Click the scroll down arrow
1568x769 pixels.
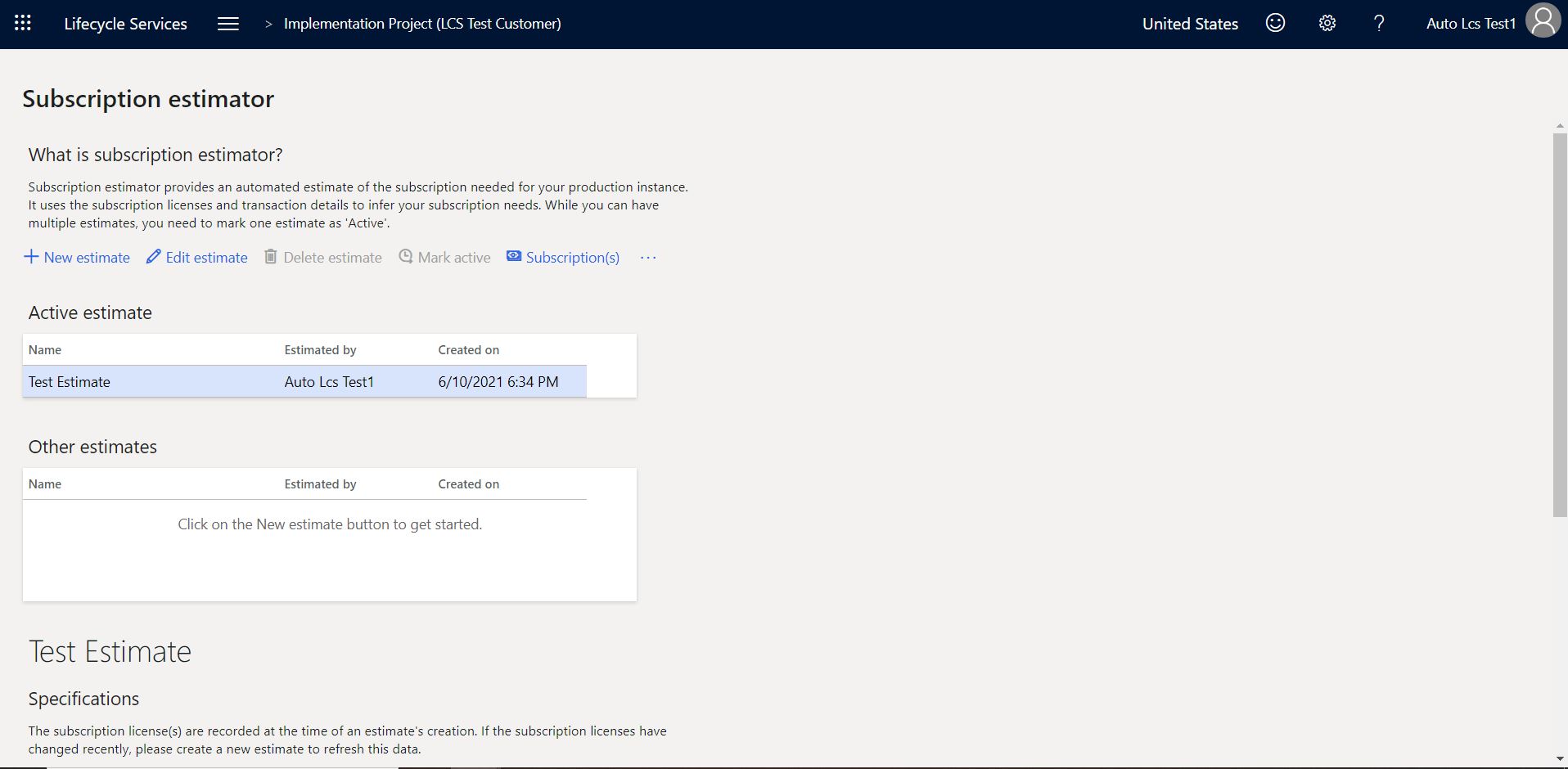tap(1559, 758)
